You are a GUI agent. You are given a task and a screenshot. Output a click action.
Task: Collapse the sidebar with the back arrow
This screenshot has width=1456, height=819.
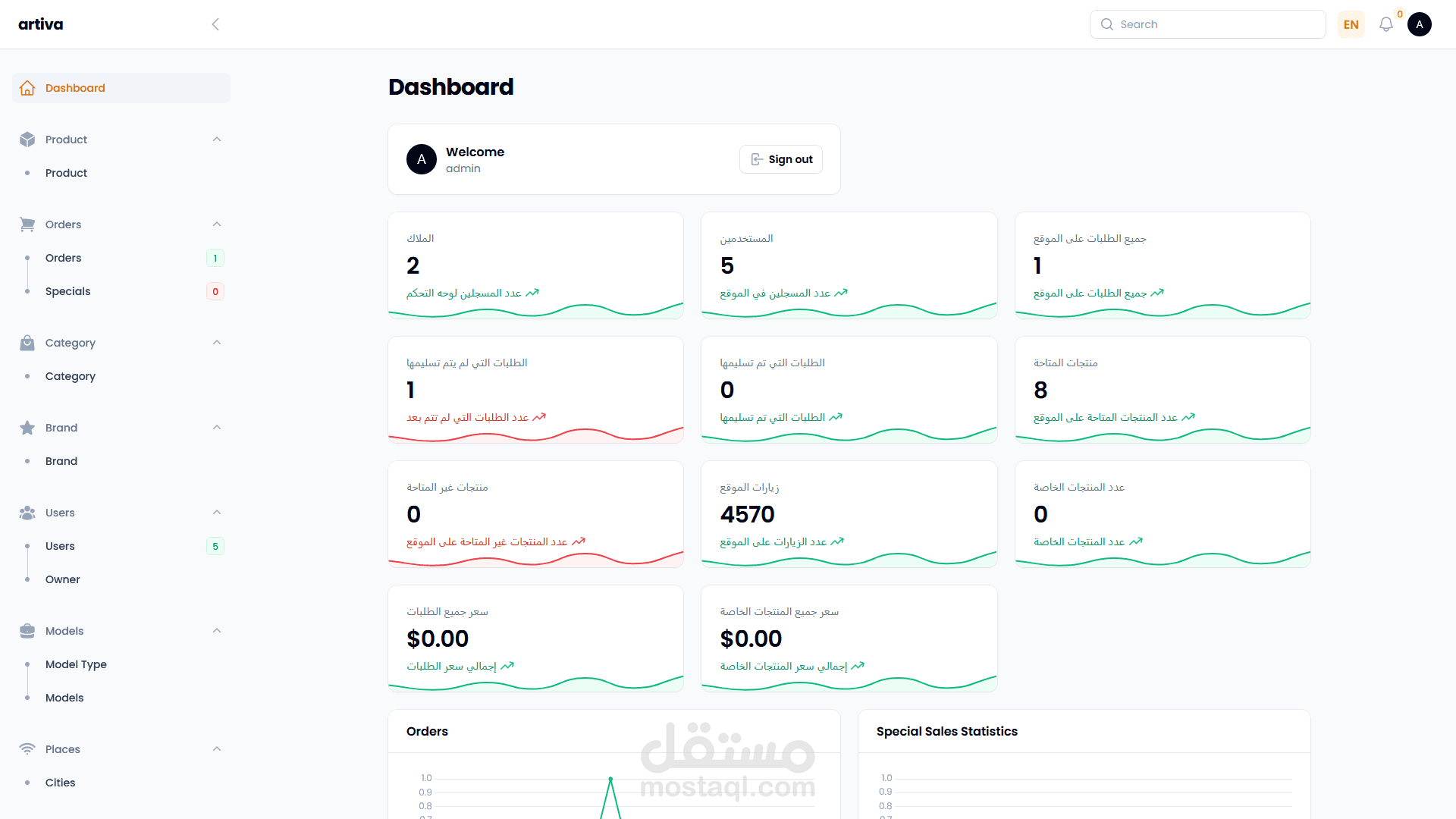[x=215, y=24]
